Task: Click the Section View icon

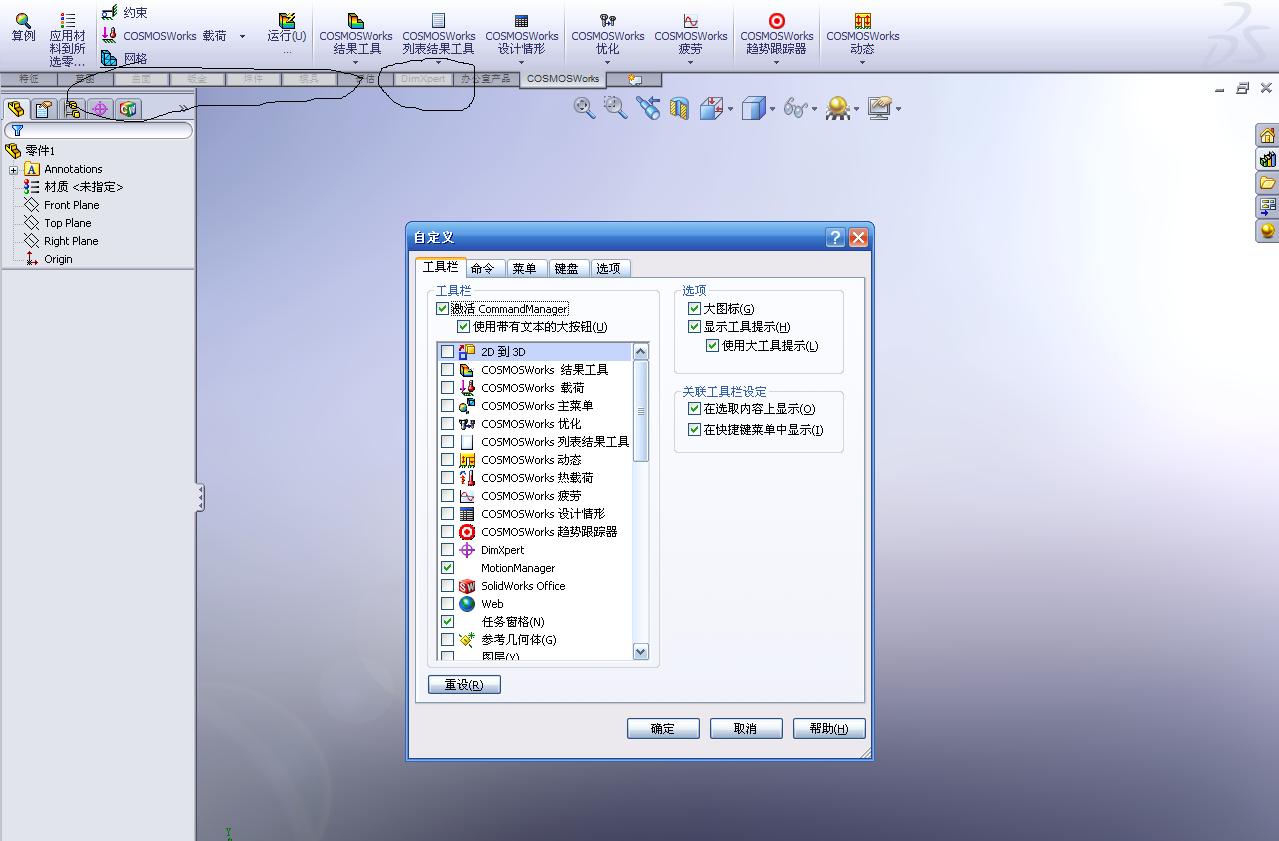Action: coord(679,108)
